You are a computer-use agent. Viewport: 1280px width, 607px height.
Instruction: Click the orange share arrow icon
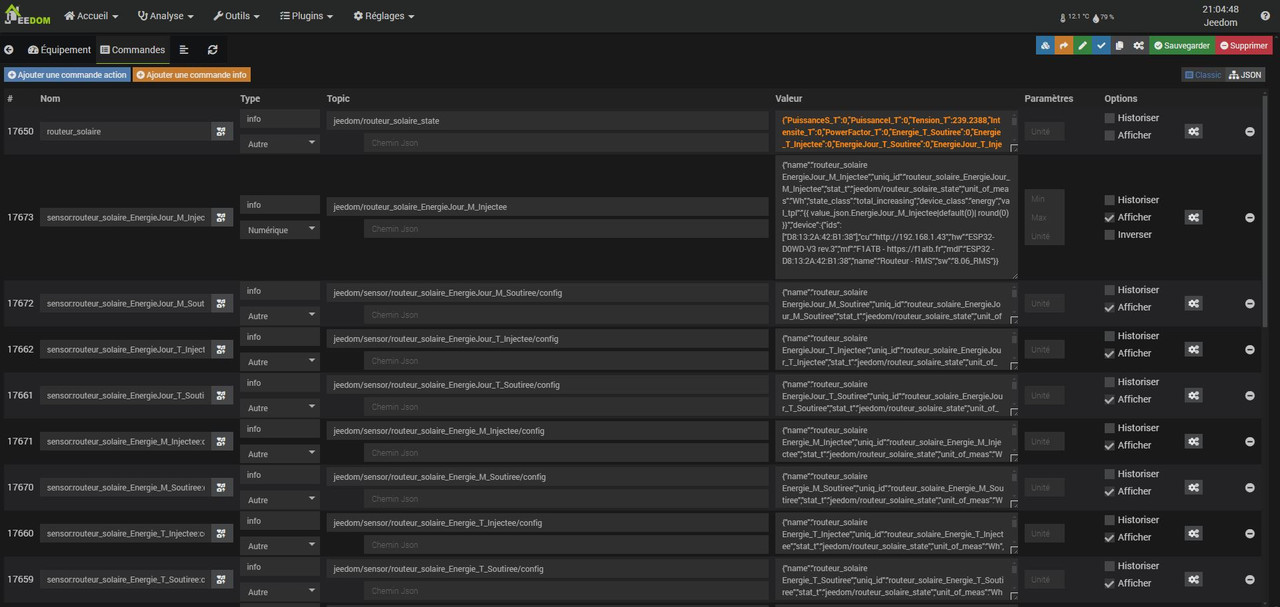tap(1064, 46)
